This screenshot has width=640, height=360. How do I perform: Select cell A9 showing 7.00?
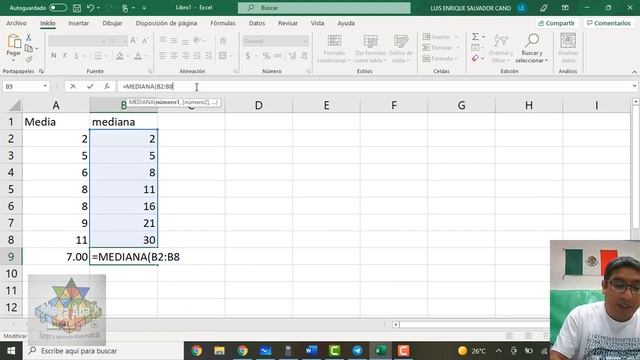coord(56,257)
